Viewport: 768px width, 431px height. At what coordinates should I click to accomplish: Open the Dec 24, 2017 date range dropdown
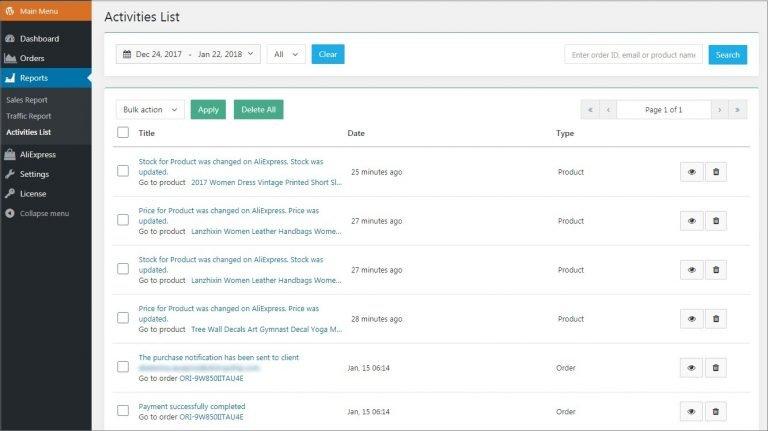click(188, 54)
